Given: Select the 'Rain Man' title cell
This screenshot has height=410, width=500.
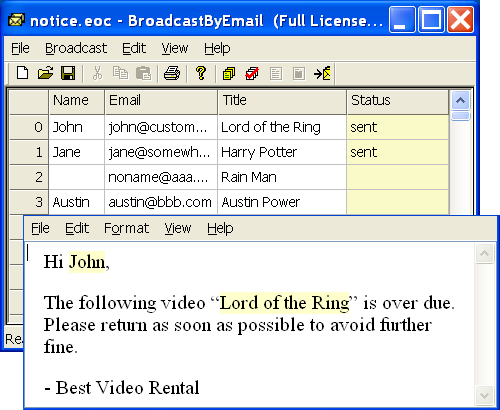Looking at the screenshot, I should pyautogui.click(x=282, y=177).
